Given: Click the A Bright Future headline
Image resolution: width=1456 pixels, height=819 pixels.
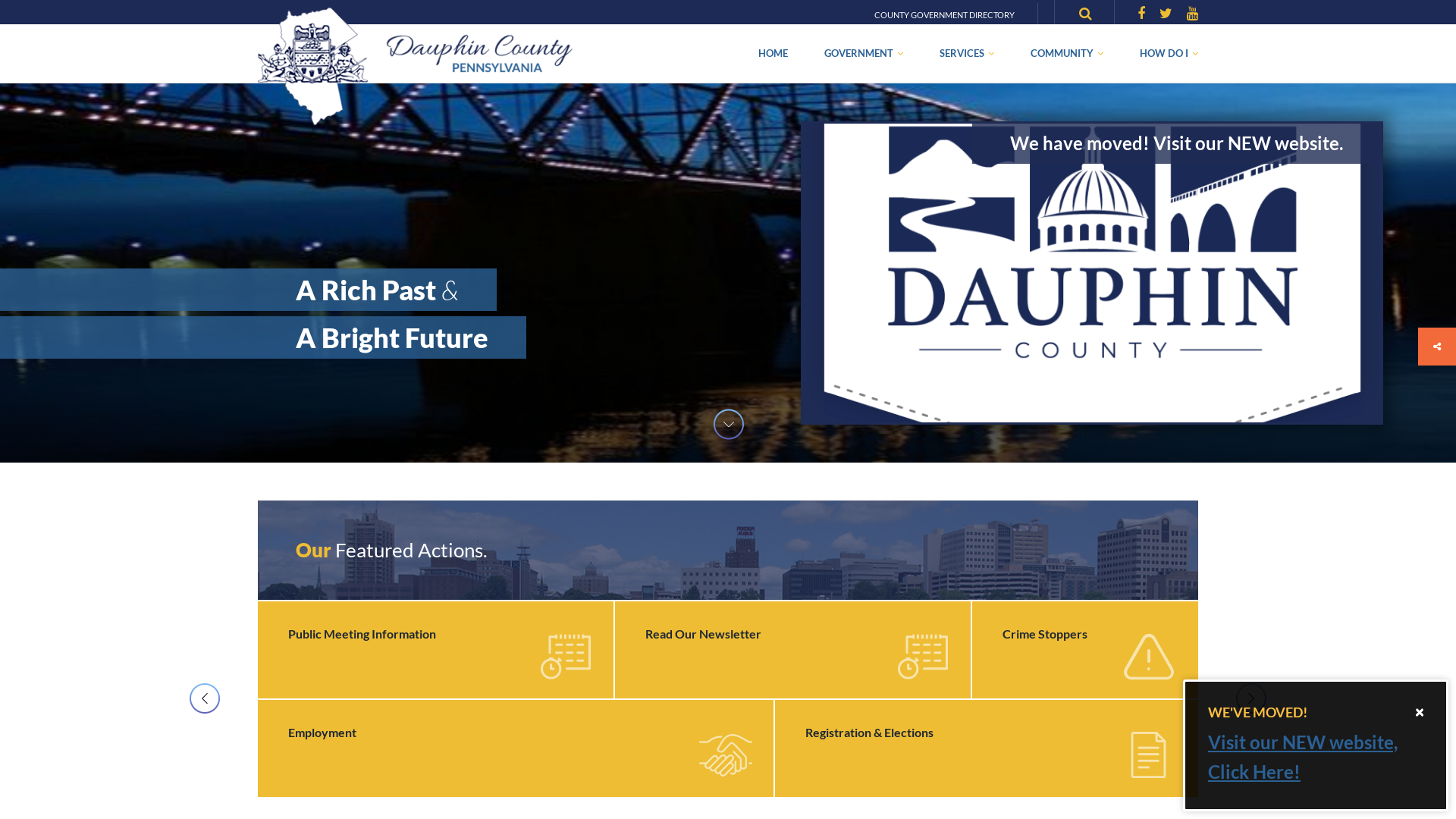Looking at the screenshot, I should (x=392, y=337).
